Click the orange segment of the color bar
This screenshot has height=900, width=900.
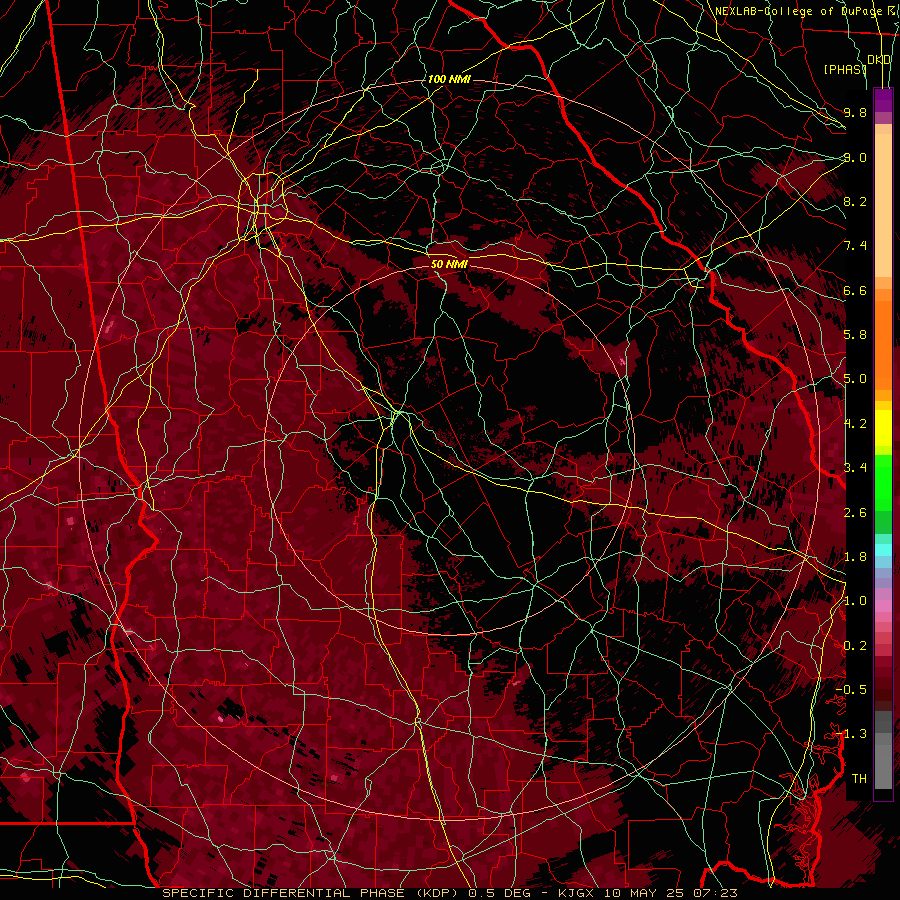[883, 346]
